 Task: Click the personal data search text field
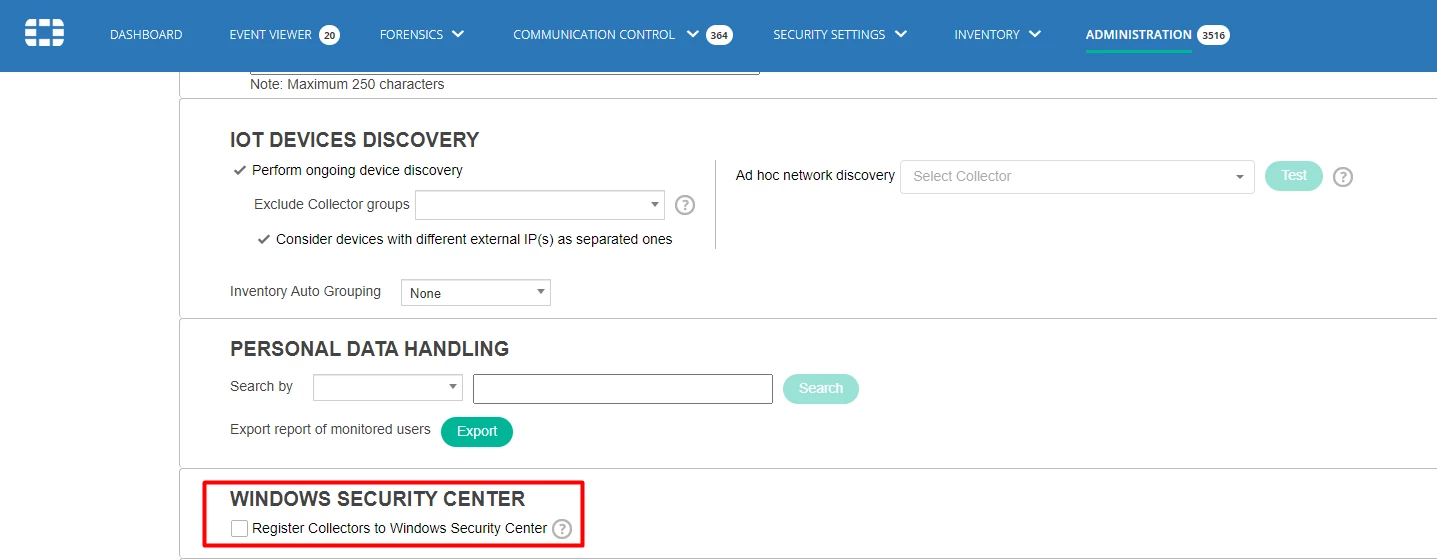point(623,389)
